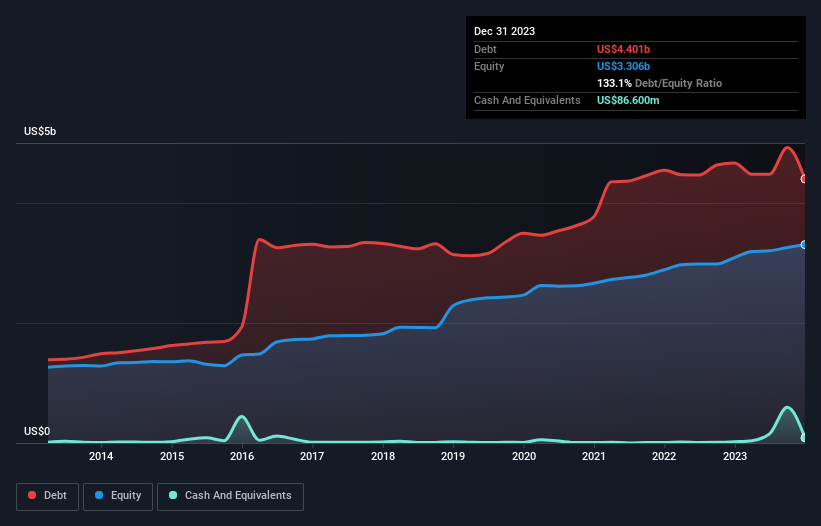Viewport: 821px width, 526px height.
Task: Click the 2014 x-axis label
Action: click(101, 456)
